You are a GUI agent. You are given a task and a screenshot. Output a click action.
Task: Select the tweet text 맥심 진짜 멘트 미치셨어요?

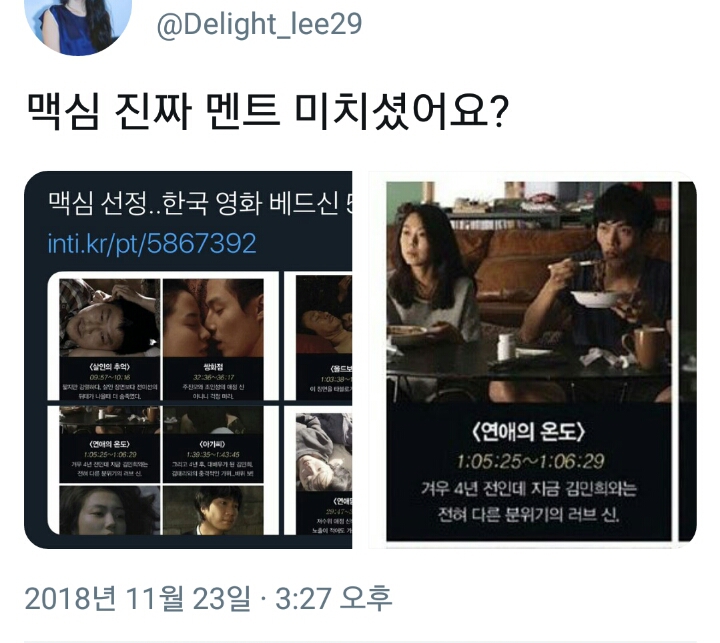coord(268,110)
